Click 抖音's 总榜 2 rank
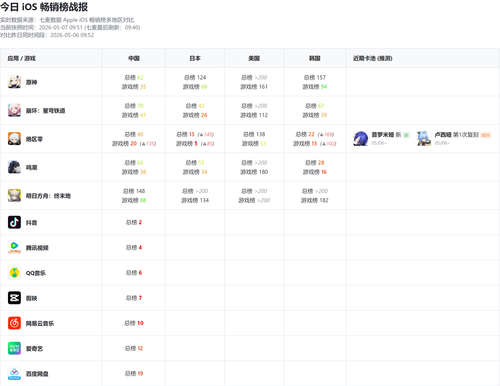The height and width of the screenshot is (386, 500). (x=134, y=222)
